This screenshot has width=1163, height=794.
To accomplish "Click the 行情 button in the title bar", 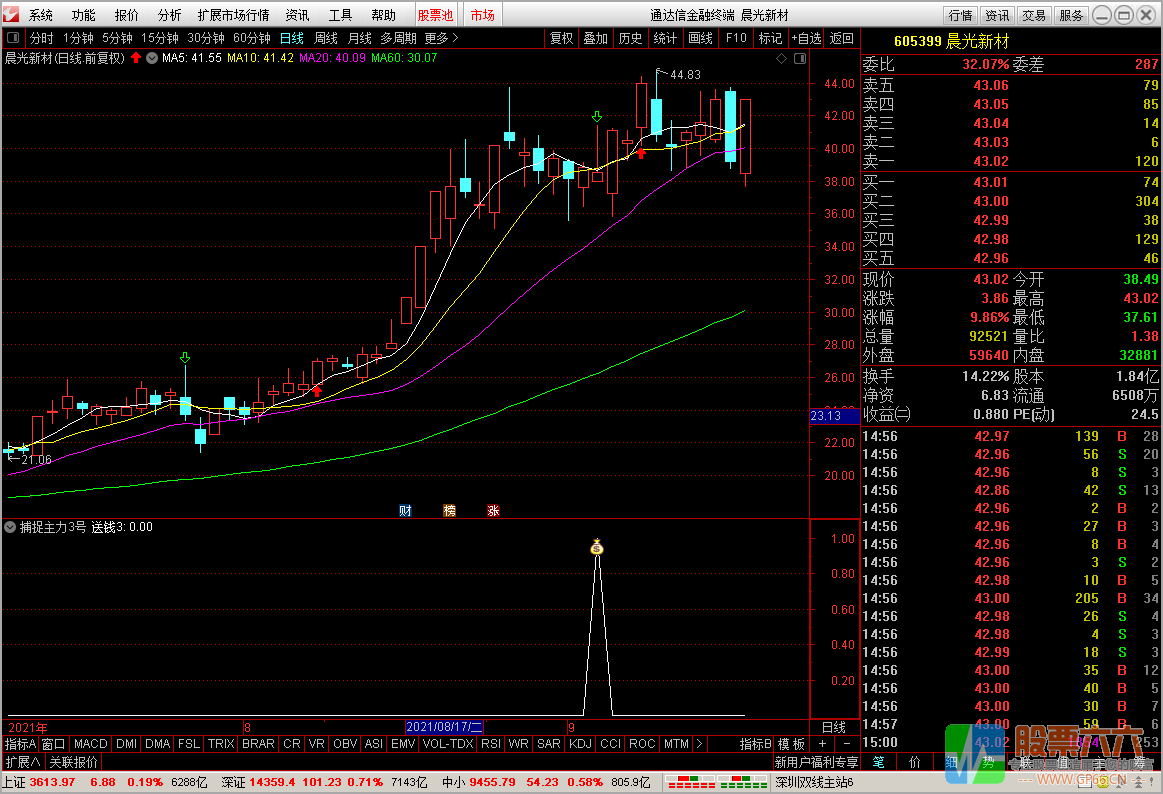I will (x=961, y=15).
